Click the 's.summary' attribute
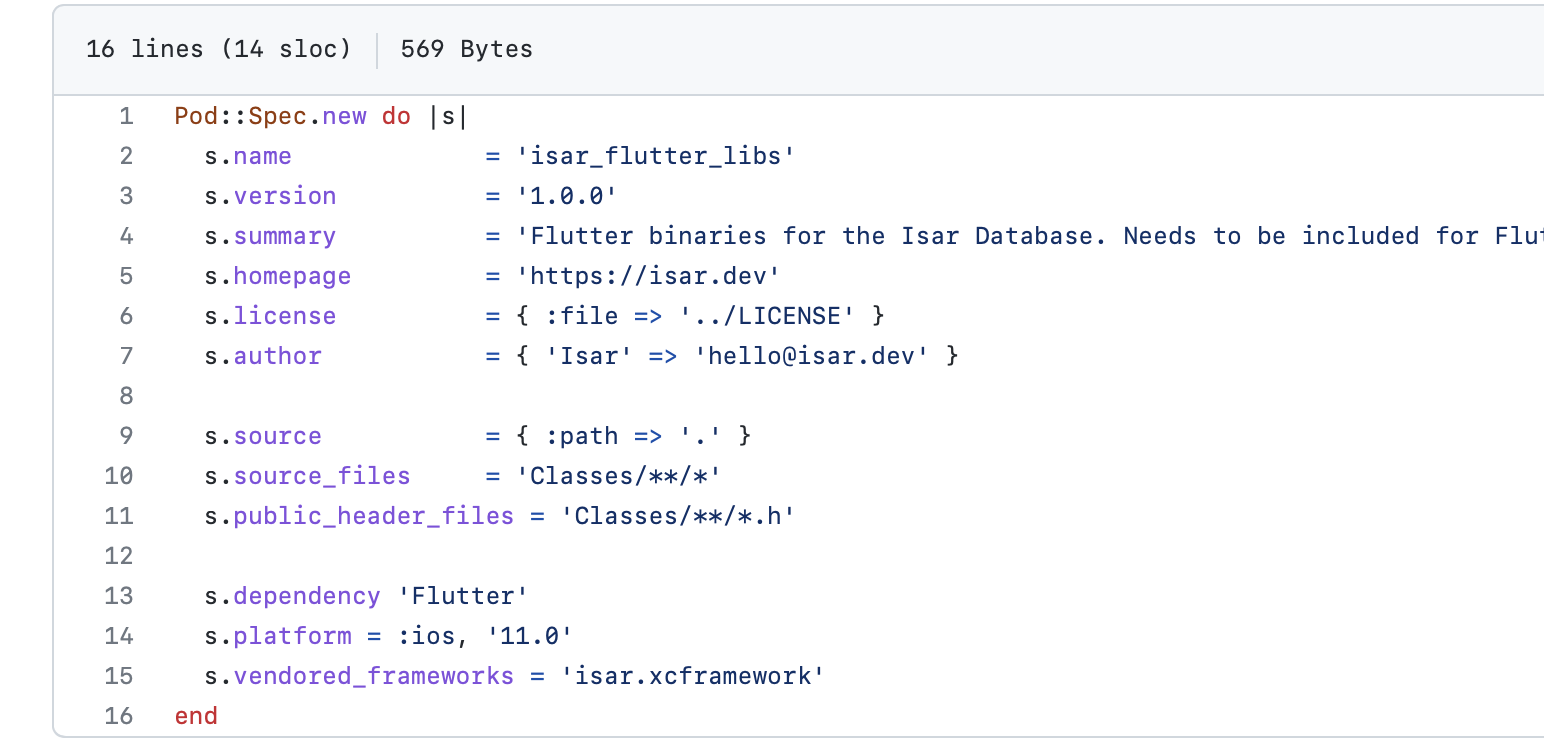 click(270, 236)
